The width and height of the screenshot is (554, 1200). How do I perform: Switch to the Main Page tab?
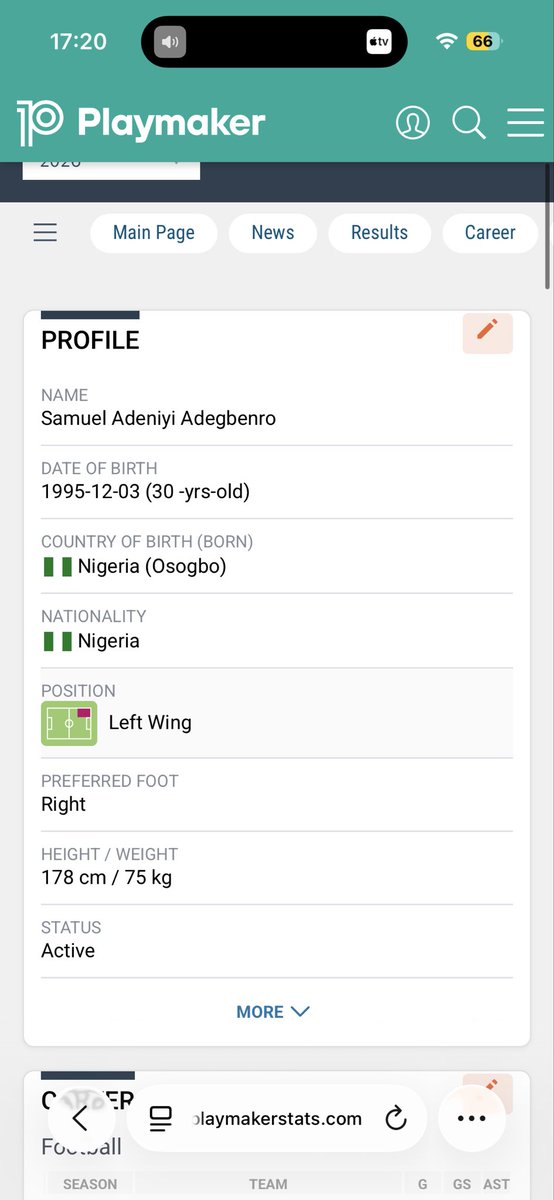[x=154, y=233]
